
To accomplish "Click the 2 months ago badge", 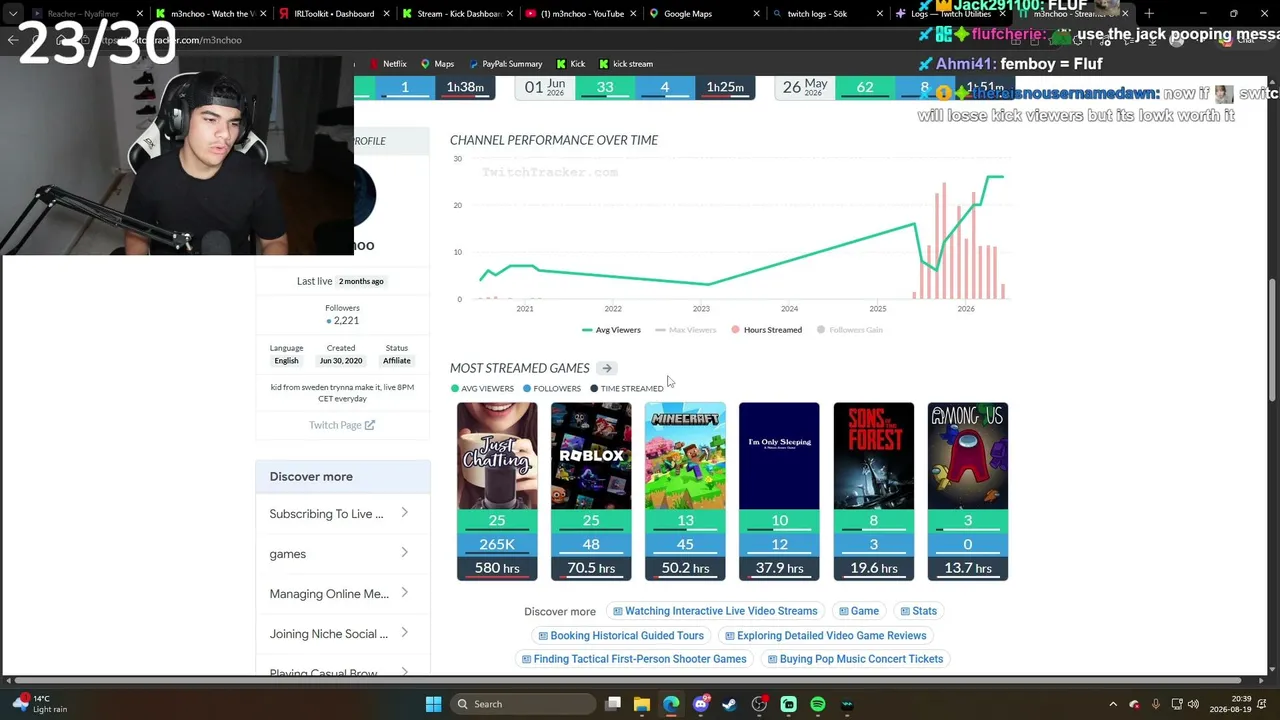I will (x=361, y=281).
